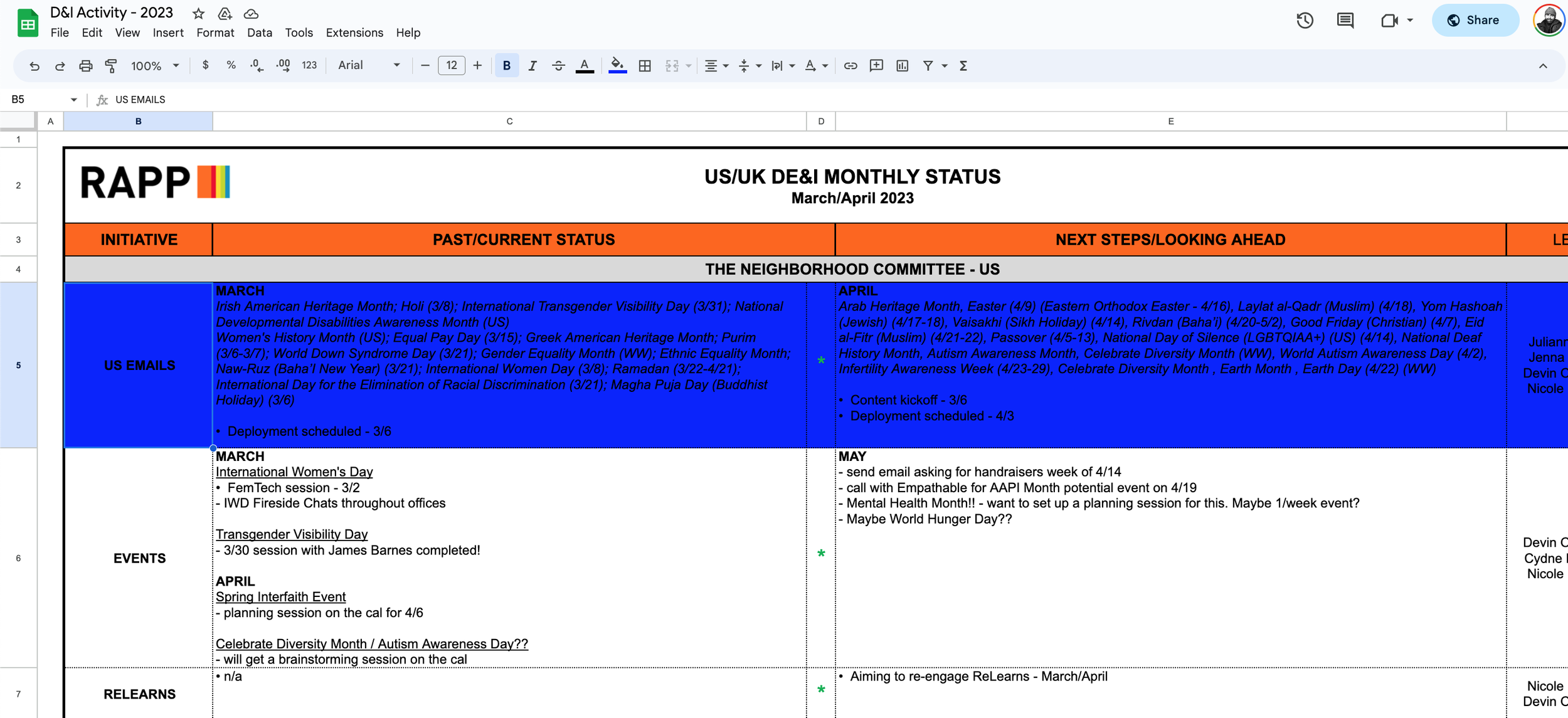Open the horizontal align dropdown

pos(716,66)
